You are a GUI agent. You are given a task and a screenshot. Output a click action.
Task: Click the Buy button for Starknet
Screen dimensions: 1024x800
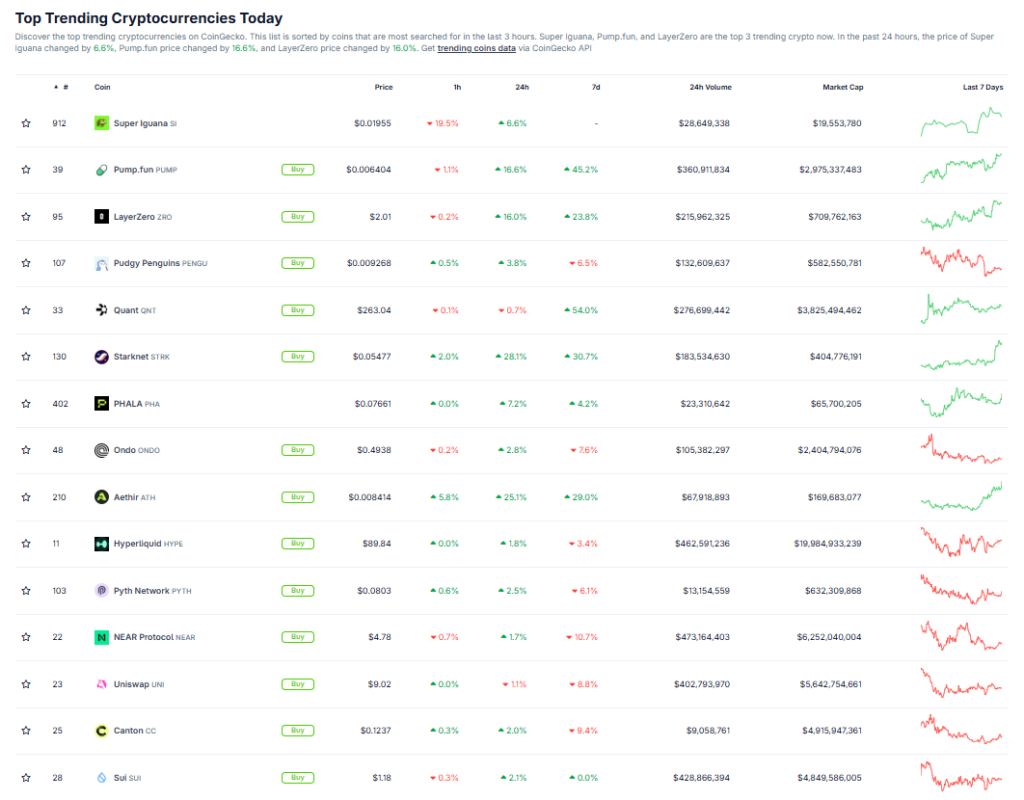point(298,357)
